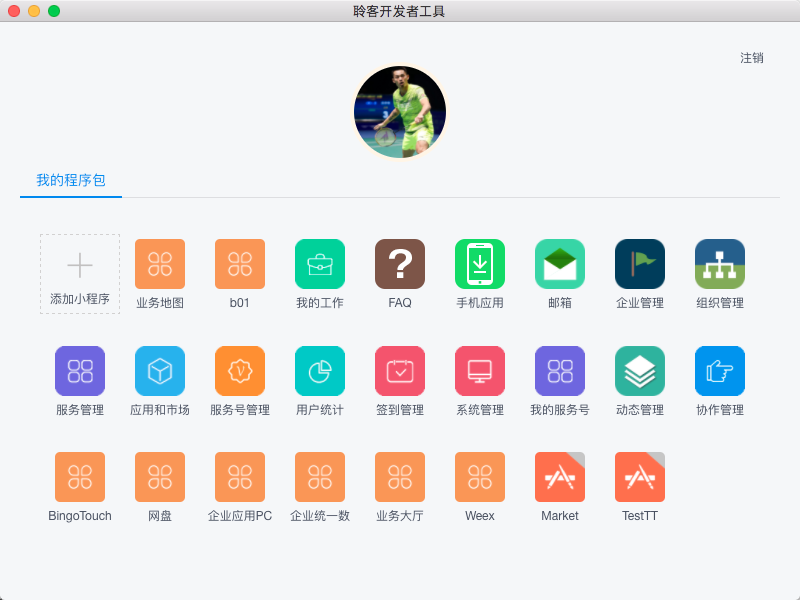The width and height of the screenshot is (800, 600).
Task: Open 组织管理 organization chart icon
Action: pyautogui.click(x=719, y=264)
